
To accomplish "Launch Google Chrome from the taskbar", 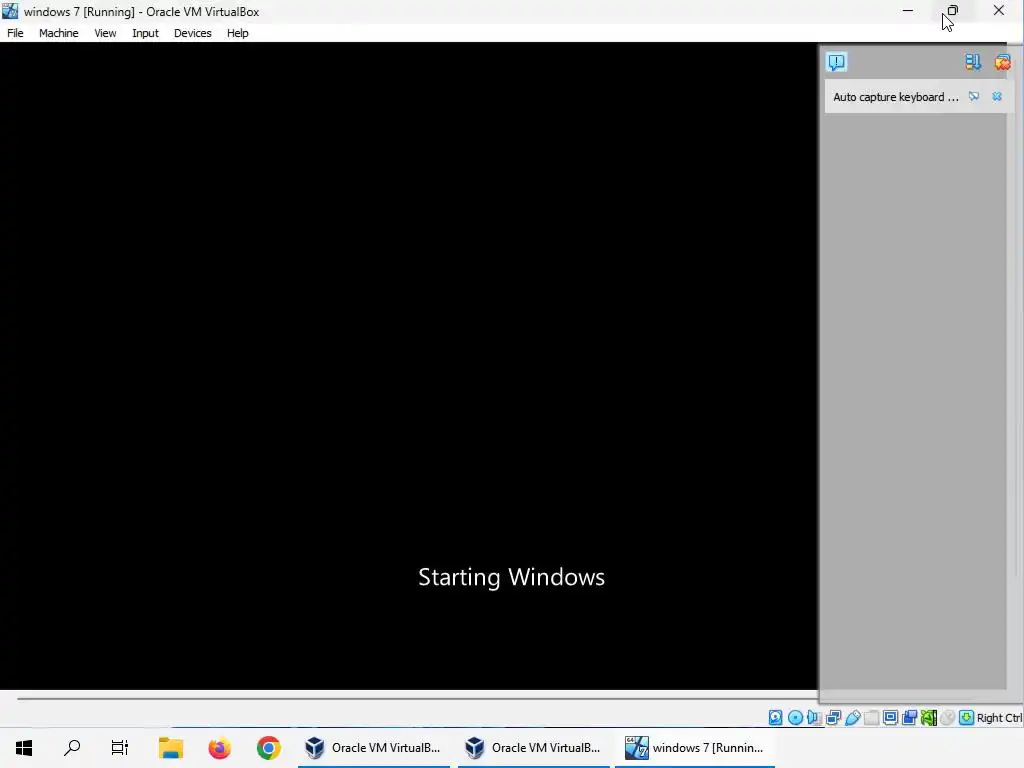I will (268, 748).
